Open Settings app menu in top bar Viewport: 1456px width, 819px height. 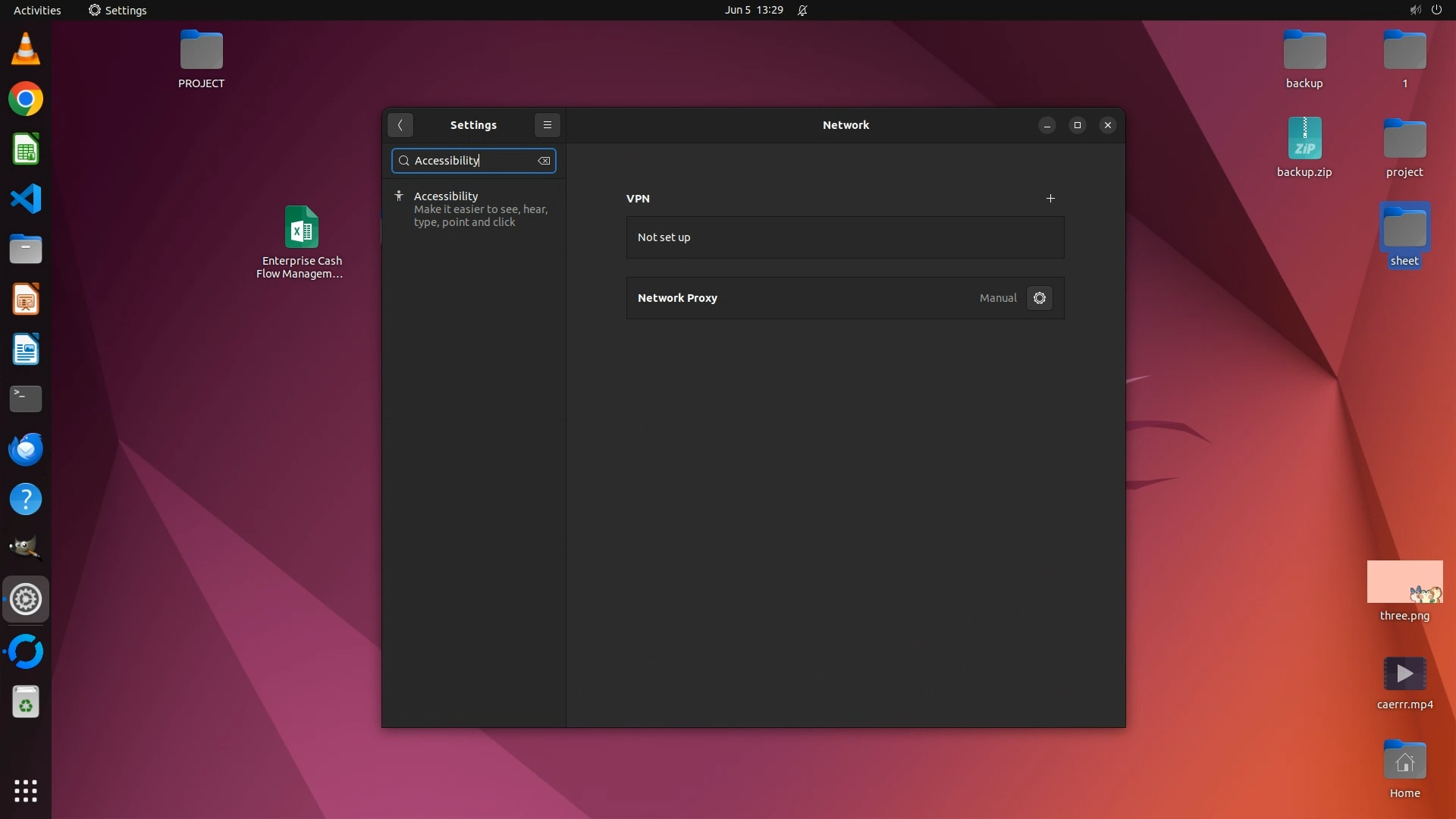pos(118,10)
